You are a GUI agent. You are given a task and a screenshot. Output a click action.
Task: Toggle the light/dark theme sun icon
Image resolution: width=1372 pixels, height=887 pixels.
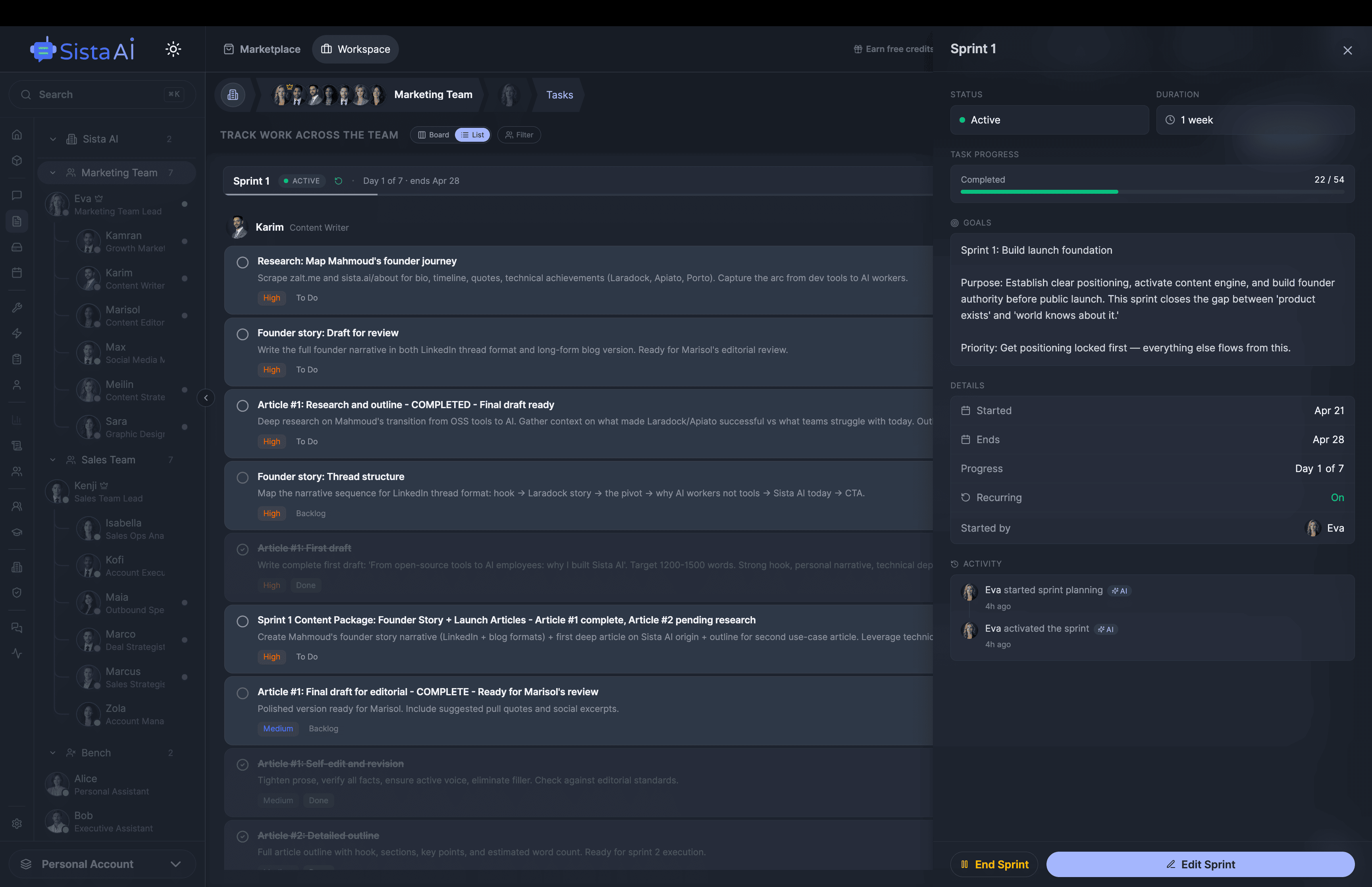point(173,49)
